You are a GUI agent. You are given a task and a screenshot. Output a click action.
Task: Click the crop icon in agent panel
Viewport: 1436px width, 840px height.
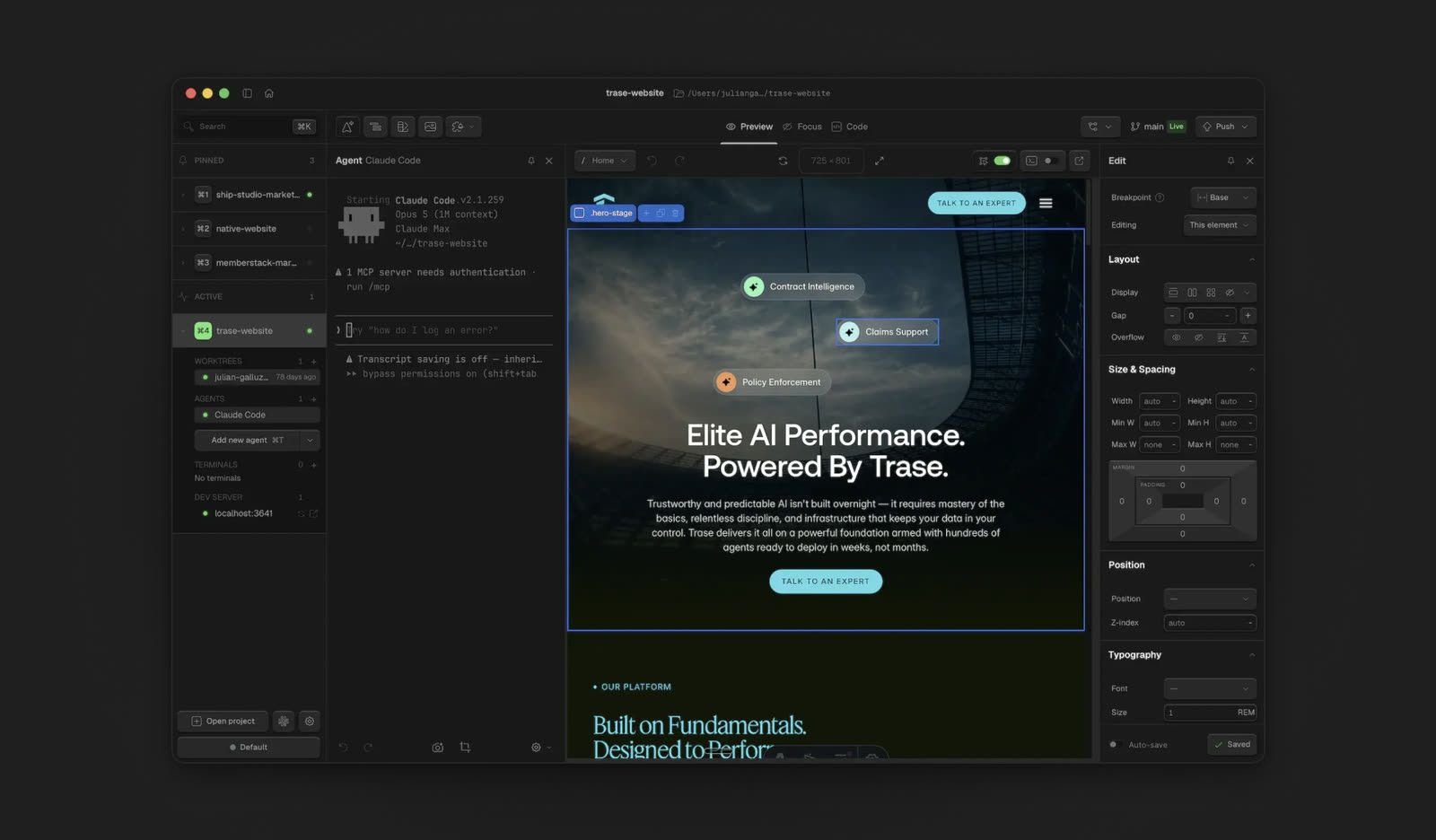click(x=465, y=747)
